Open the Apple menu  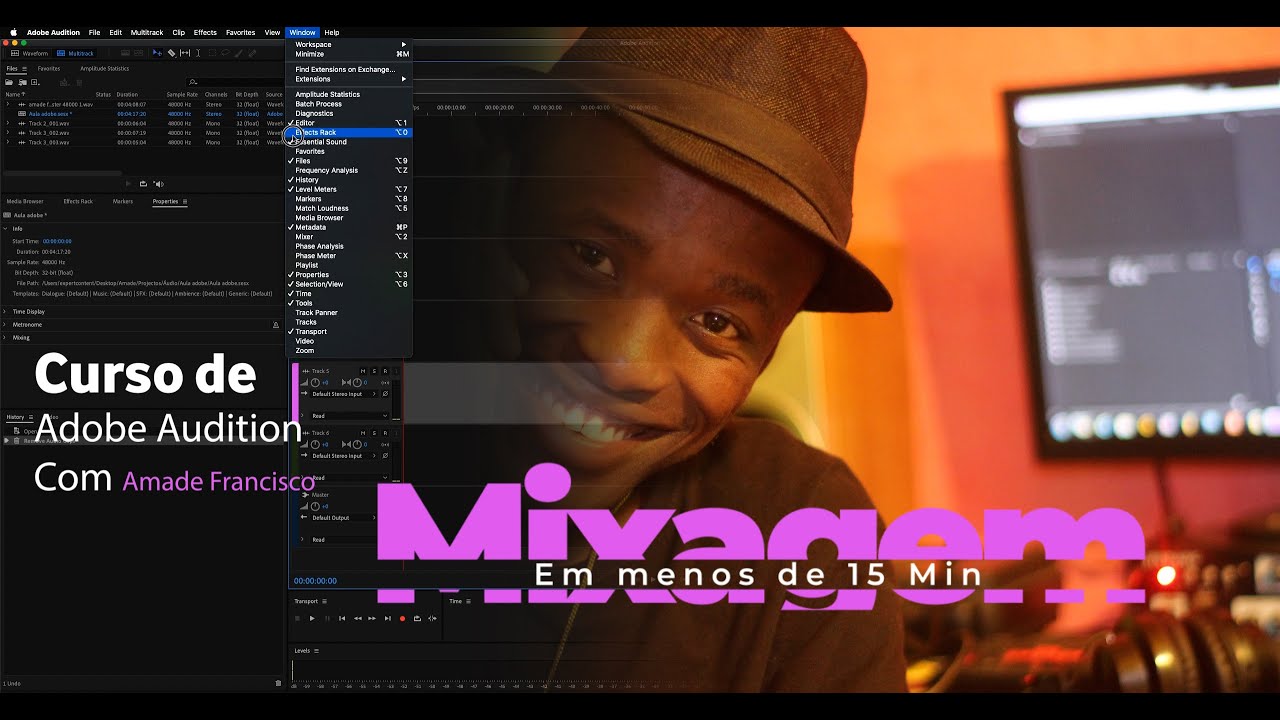pos(13,32)
